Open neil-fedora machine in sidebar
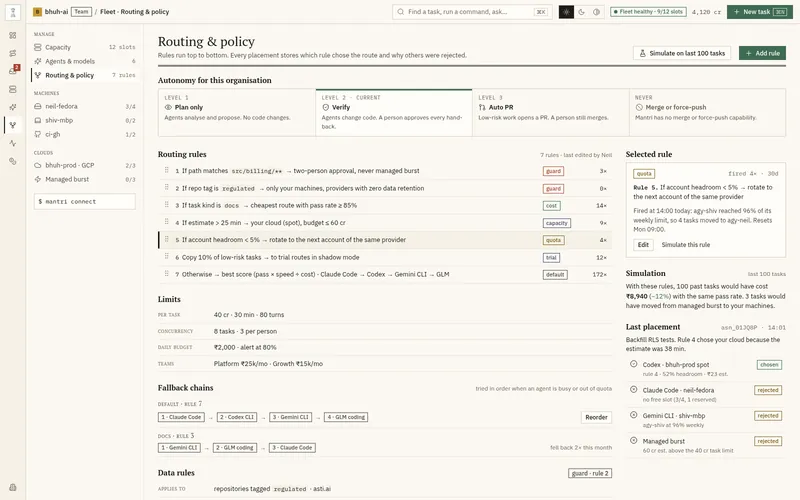This screenshot has width=800, height=500. (x=85, y=106)
